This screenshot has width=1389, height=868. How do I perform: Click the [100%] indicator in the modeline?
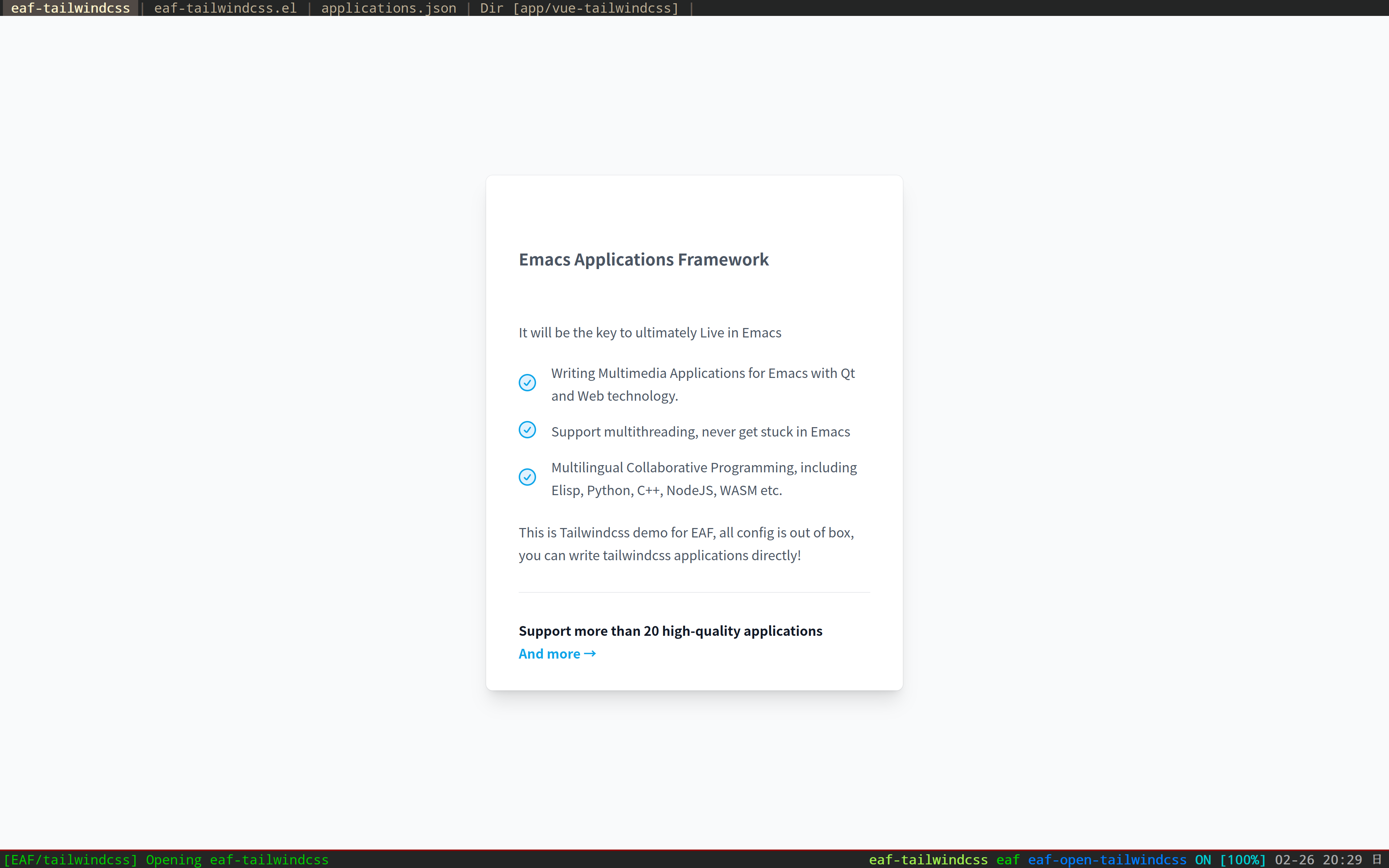[x=1242, y=859]
